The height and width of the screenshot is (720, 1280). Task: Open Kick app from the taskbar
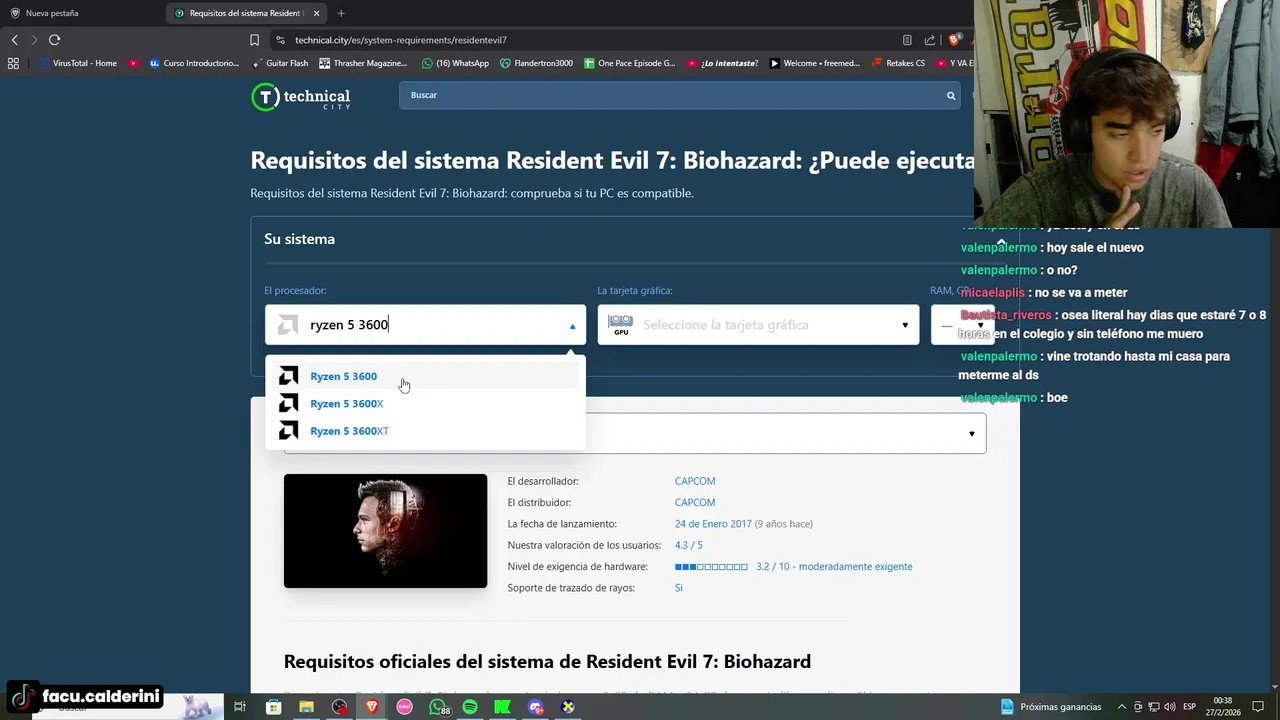(x=503, y=707)
